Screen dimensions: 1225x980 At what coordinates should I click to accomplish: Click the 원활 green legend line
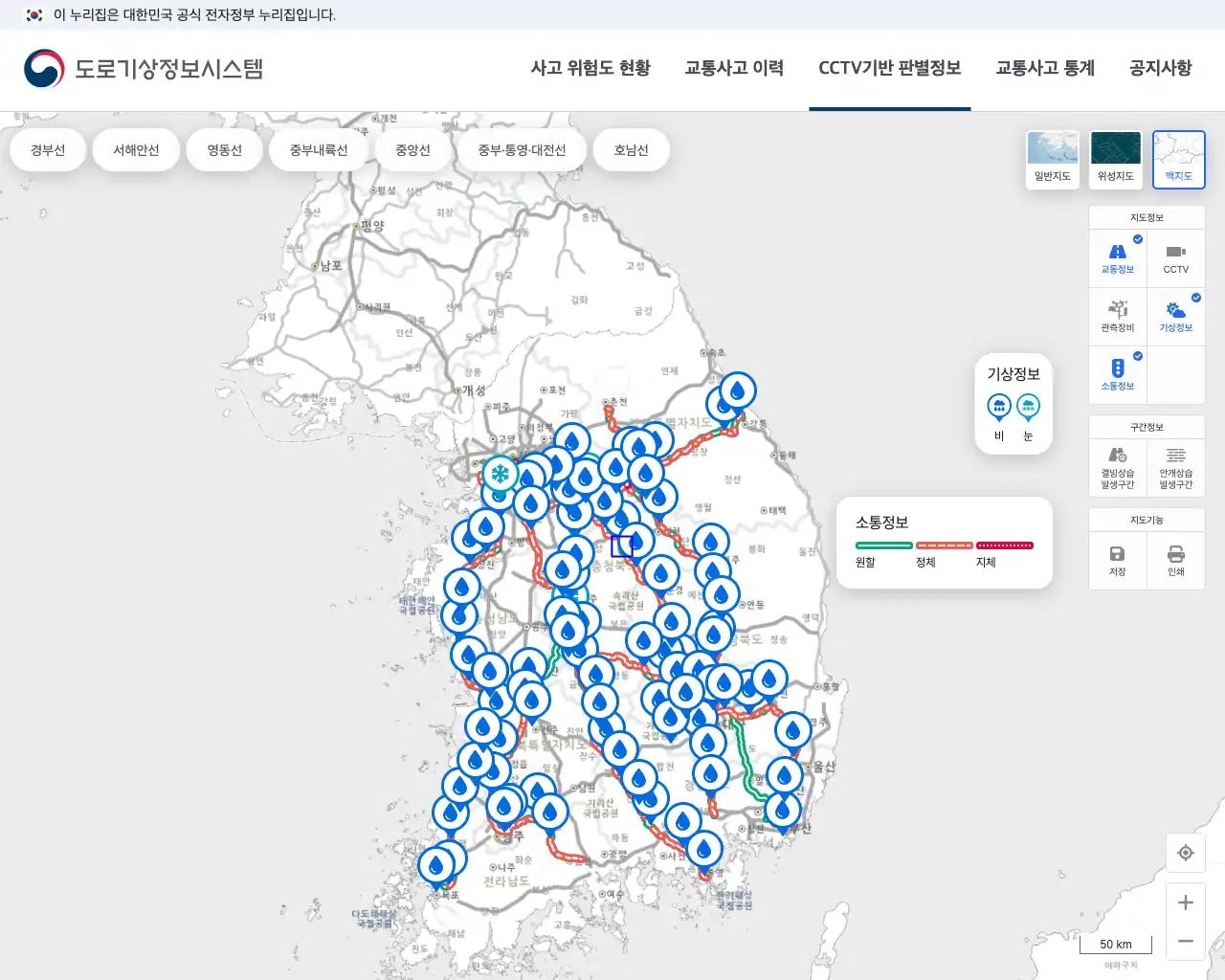[x=883, y=546]
